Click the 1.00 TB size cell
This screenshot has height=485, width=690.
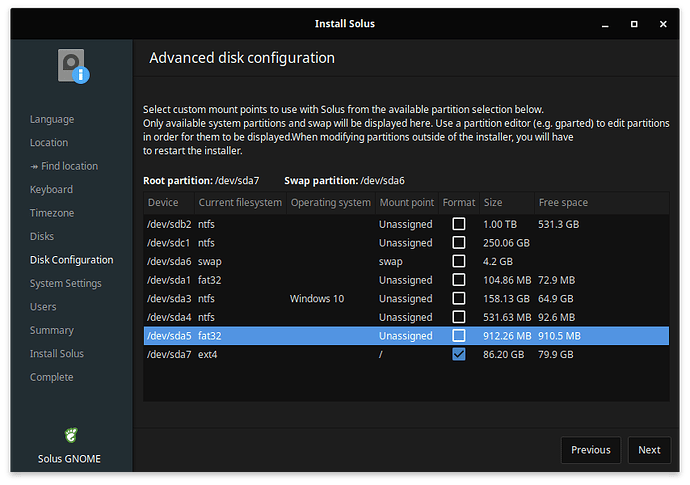[500, 224]
